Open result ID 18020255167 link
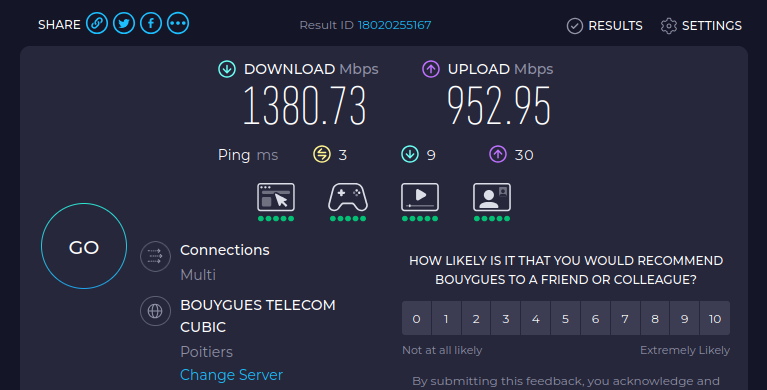 tap(394, 25)
